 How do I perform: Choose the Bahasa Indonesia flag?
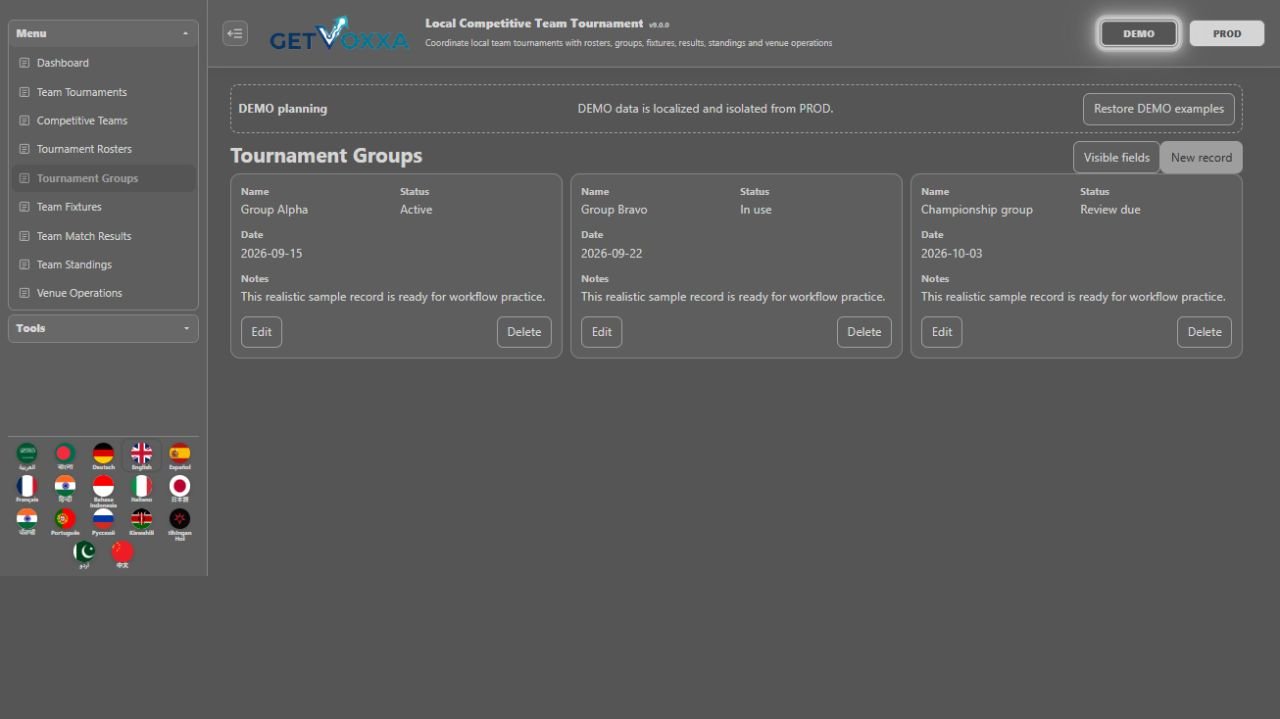pyautogui.click(x=103, y=488)
